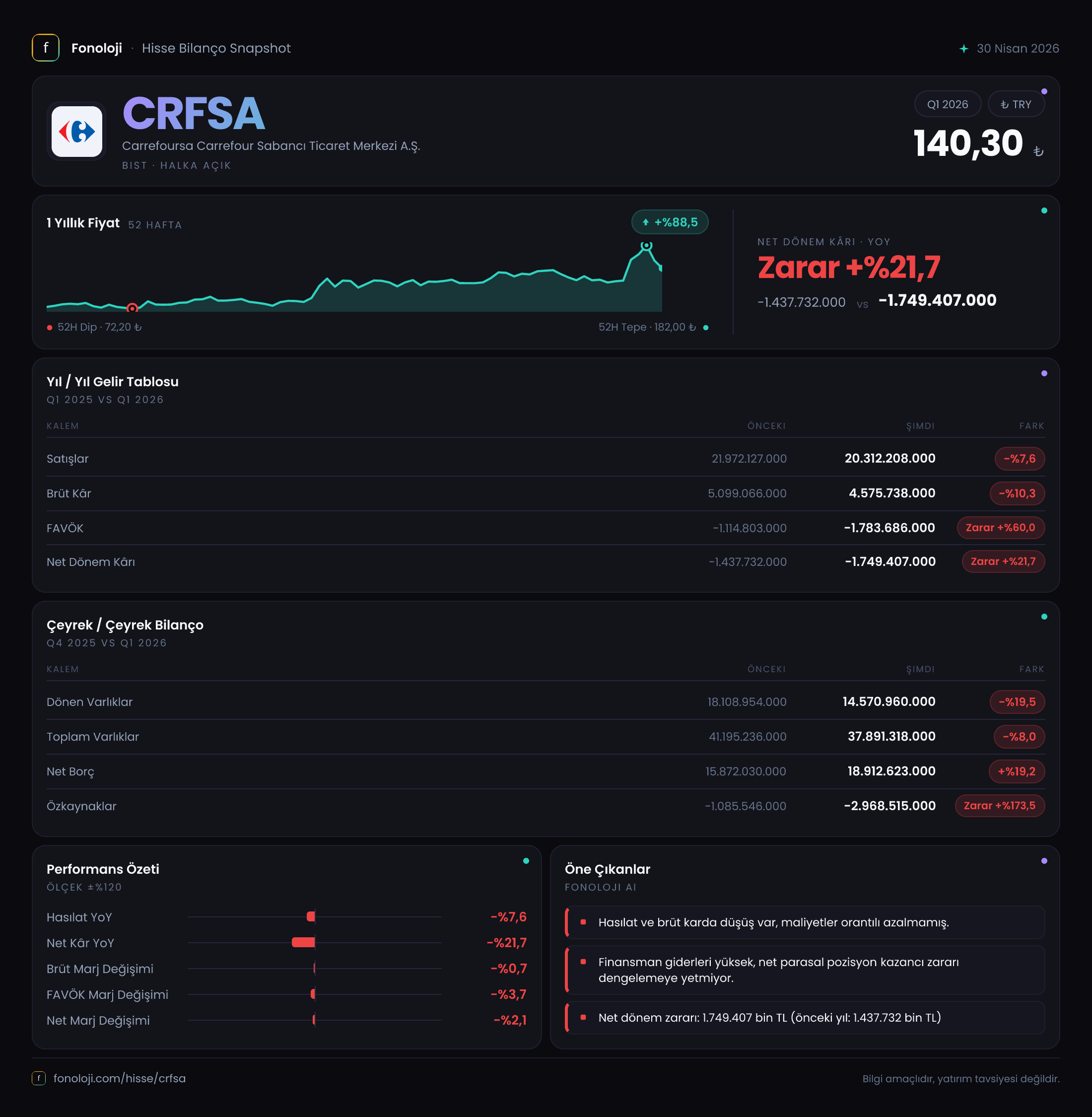Click '52H Dip · 72,20' label

[99, 327]
